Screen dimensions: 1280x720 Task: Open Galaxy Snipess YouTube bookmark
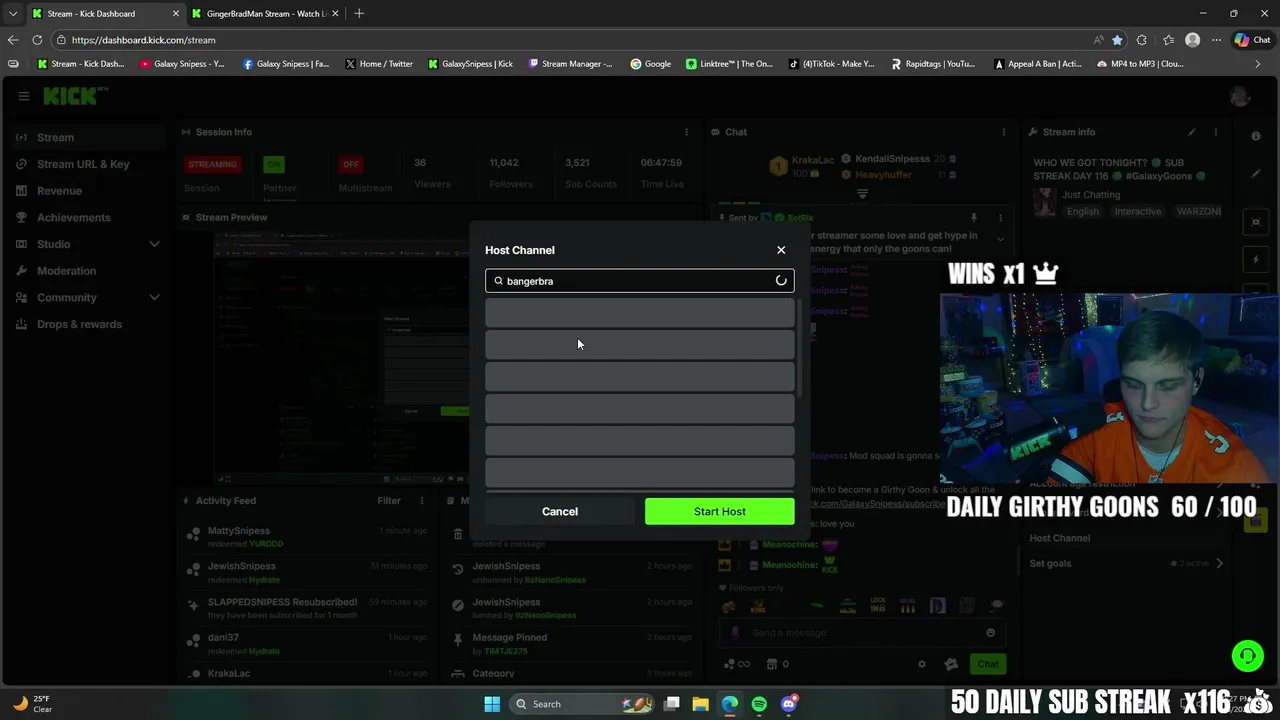183,64
